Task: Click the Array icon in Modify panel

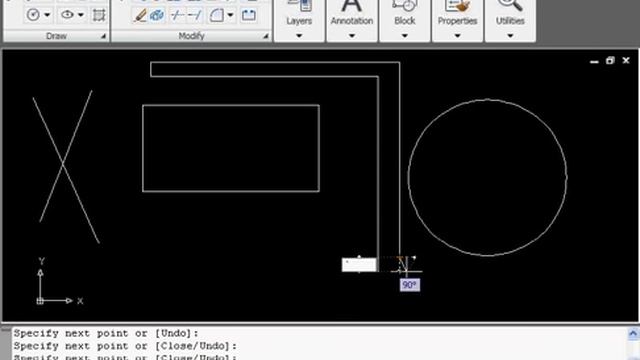Action: [x=249, y=16]
